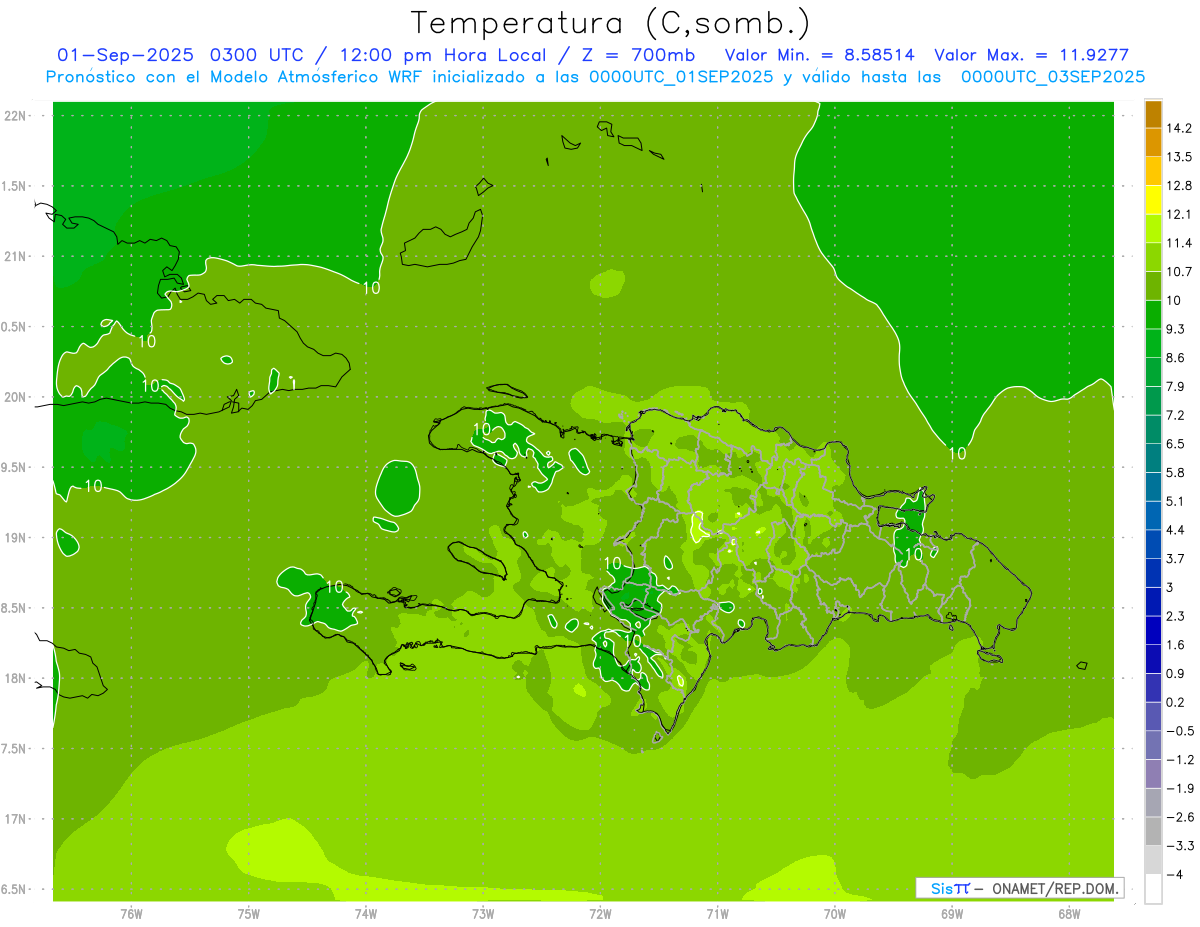The height and width of the screenshot is (927, 1200).
Task: Click the dark orange swatch above 14.2
Action: tap(1153, 115)
